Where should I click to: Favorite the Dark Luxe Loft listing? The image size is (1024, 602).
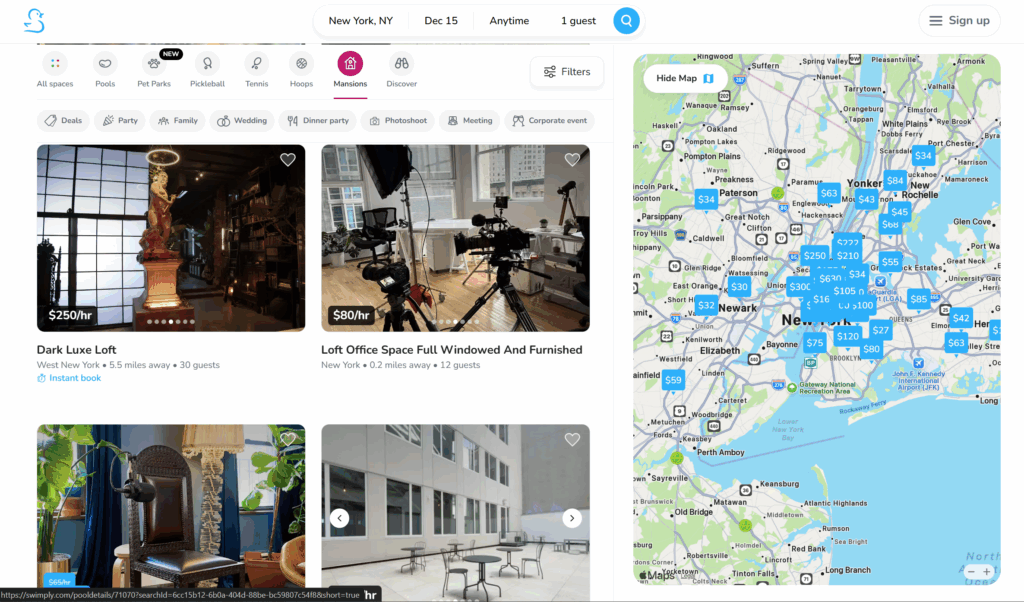point(288,160)
